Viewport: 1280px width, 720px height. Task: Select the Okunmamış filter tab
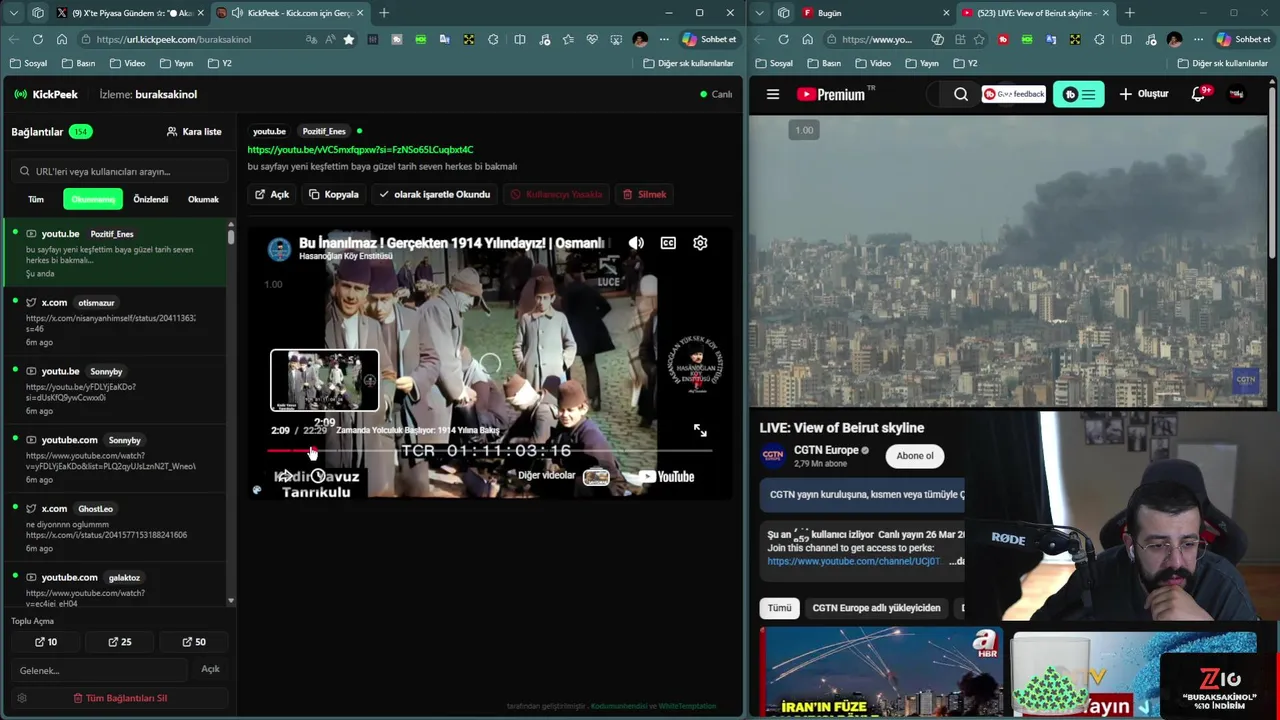93,199
